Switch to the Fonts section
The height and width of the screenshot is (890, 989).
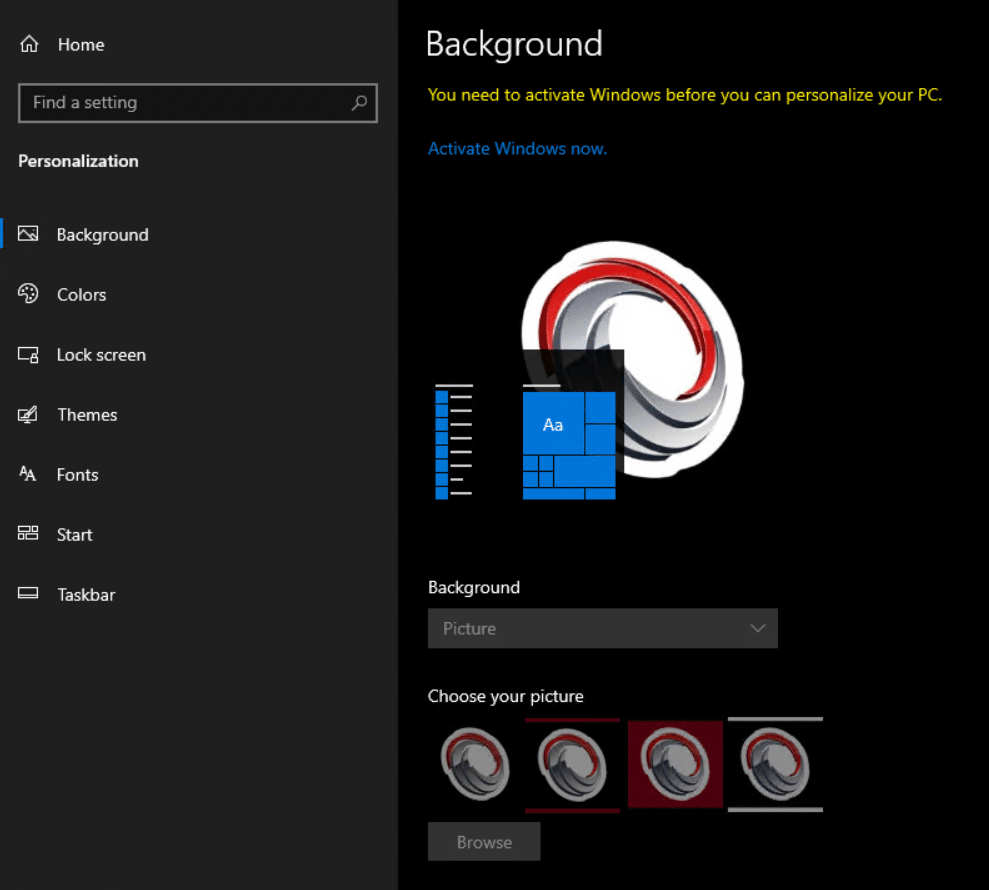[x=78, y=475]
